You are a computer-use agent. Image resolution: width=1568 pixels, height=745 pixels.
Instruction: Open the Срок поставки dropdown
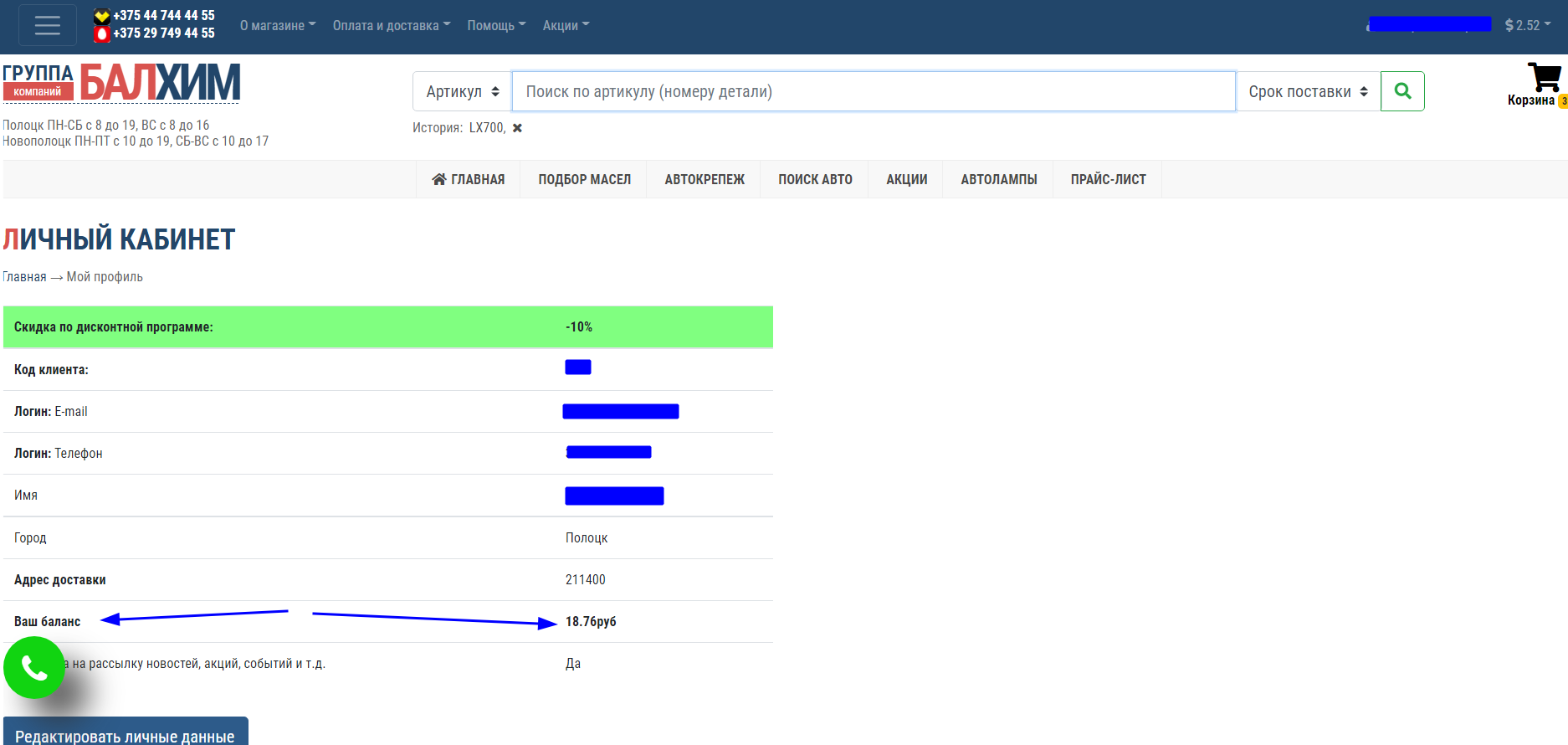(1307, 91)
